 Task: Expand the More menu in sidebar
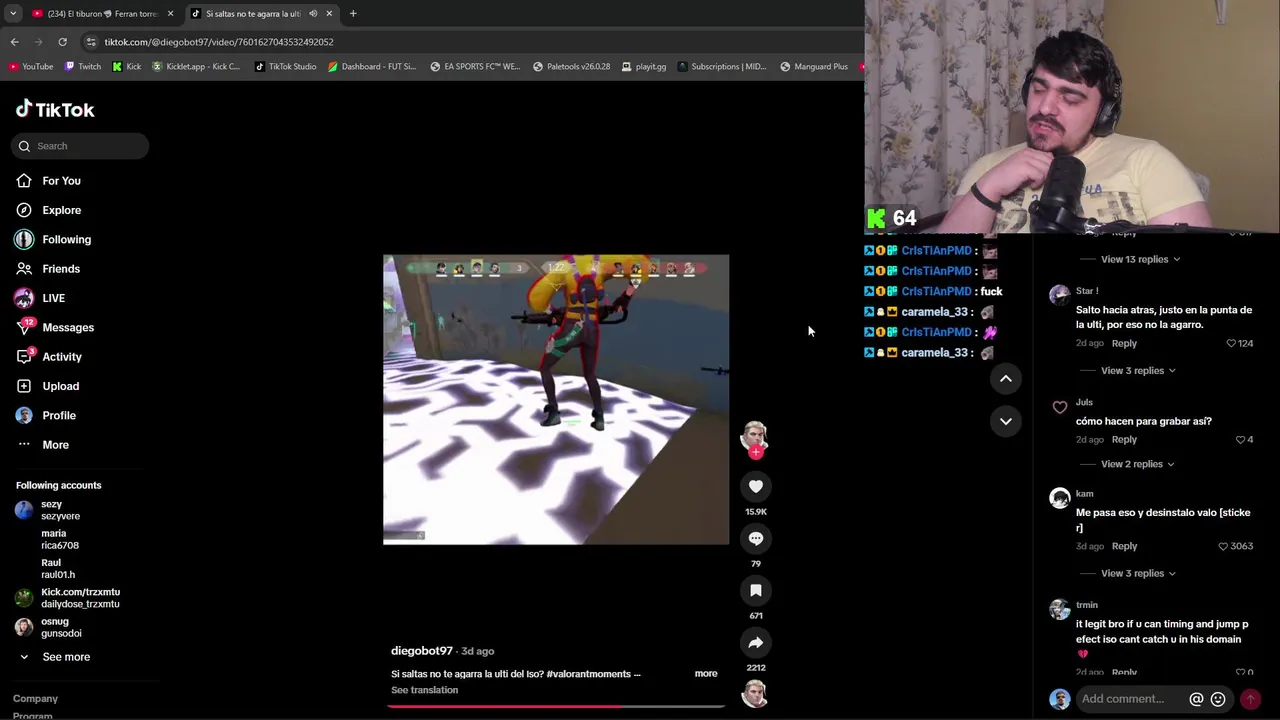coord(55,445)
